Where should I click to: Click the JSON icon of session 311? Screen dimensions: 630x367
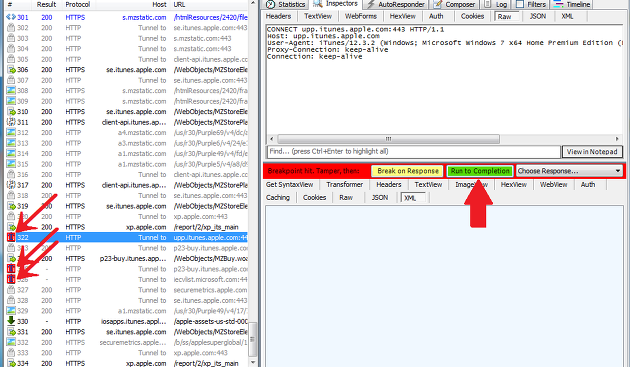pos(11,122)
